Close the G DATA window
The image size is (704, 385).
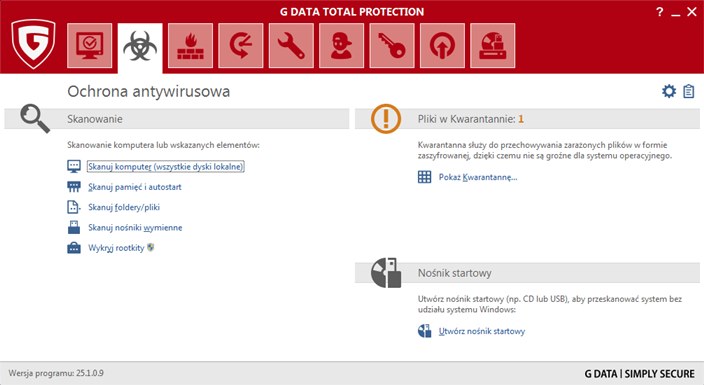[692, 12]
